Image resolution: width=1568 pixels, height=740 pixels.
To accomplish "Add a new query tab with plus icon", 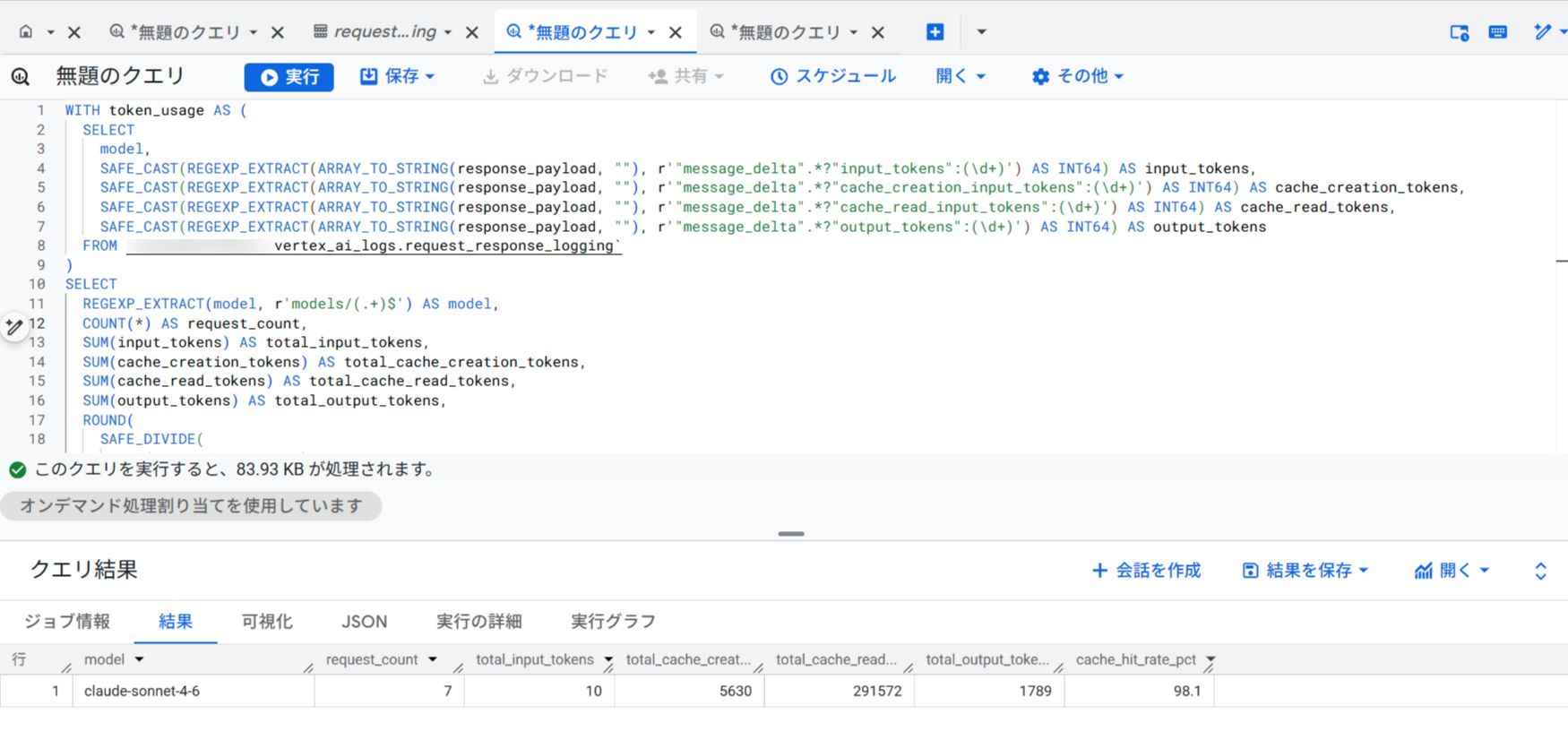I will coord(935,32).
